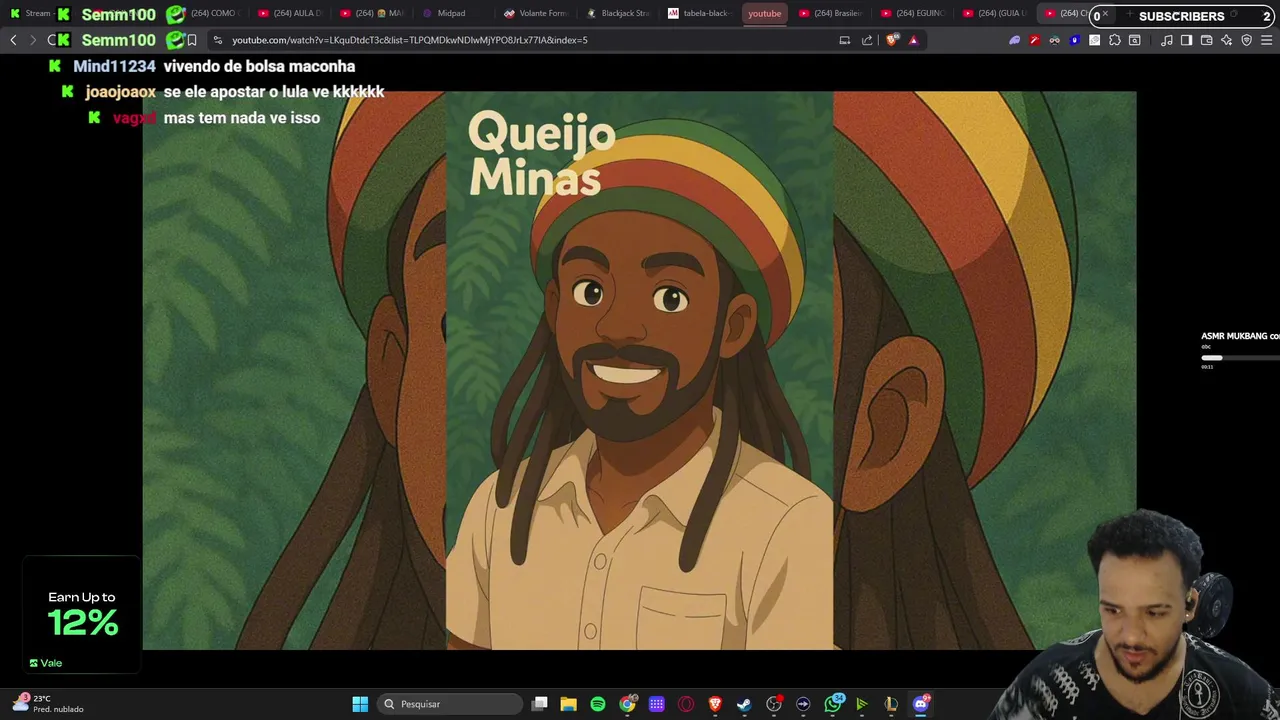Open Brave browser from the taskbar

(715, 704)
